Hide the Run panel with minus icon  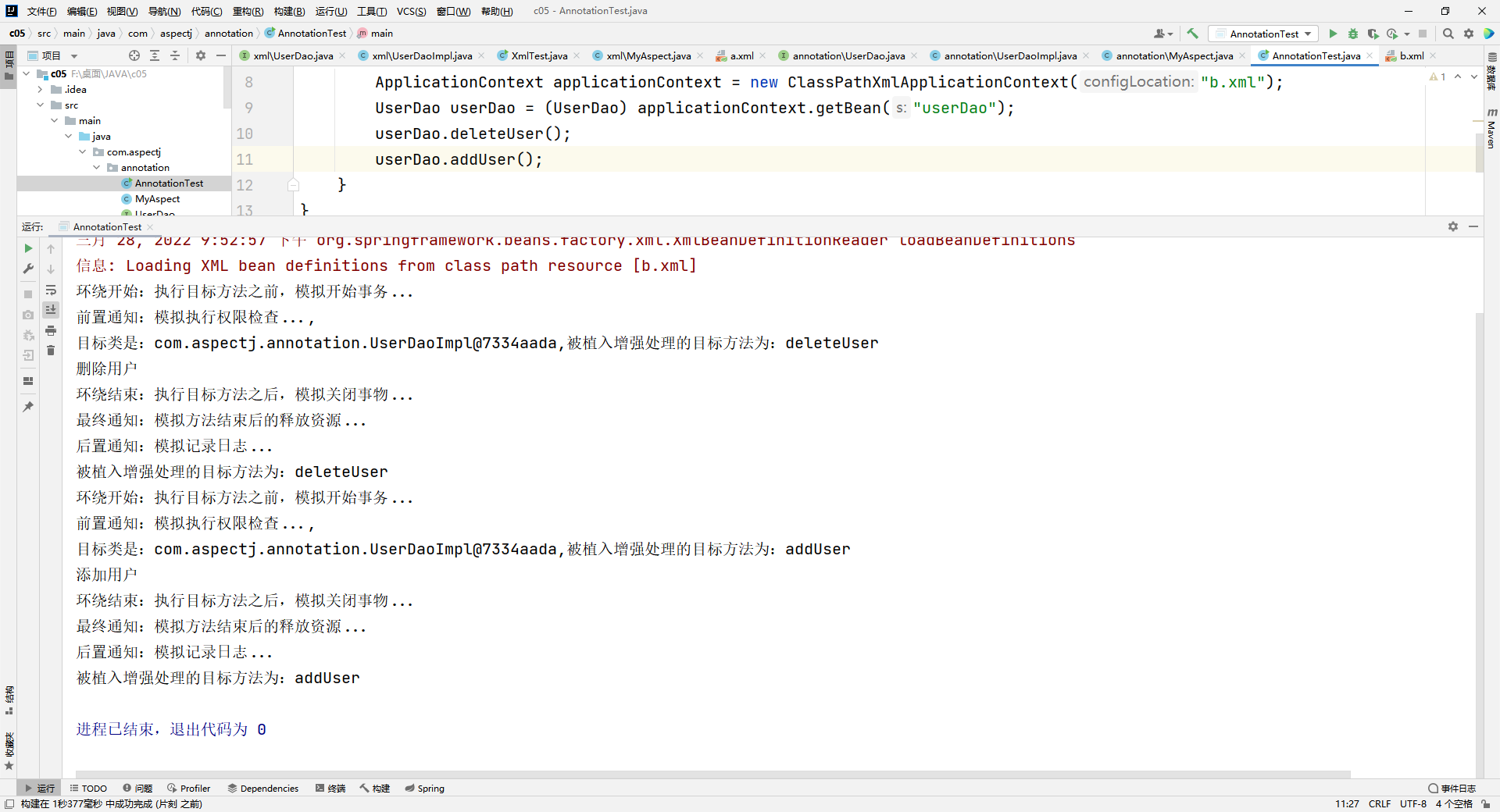point(1473,226)
